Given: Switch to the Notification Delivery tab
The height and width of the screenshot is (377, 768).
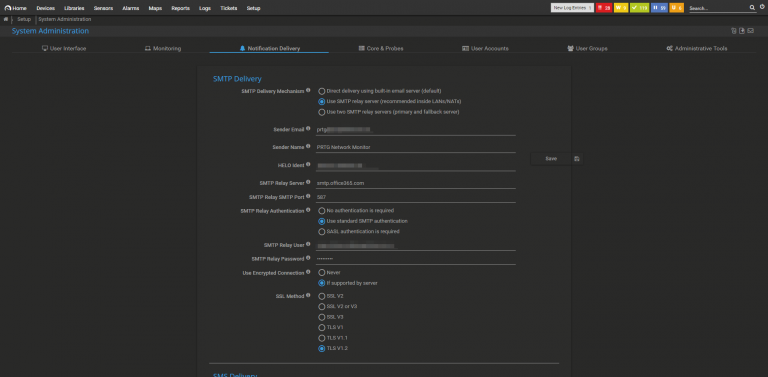Looking at the screenshot, I should coord(269,48).
